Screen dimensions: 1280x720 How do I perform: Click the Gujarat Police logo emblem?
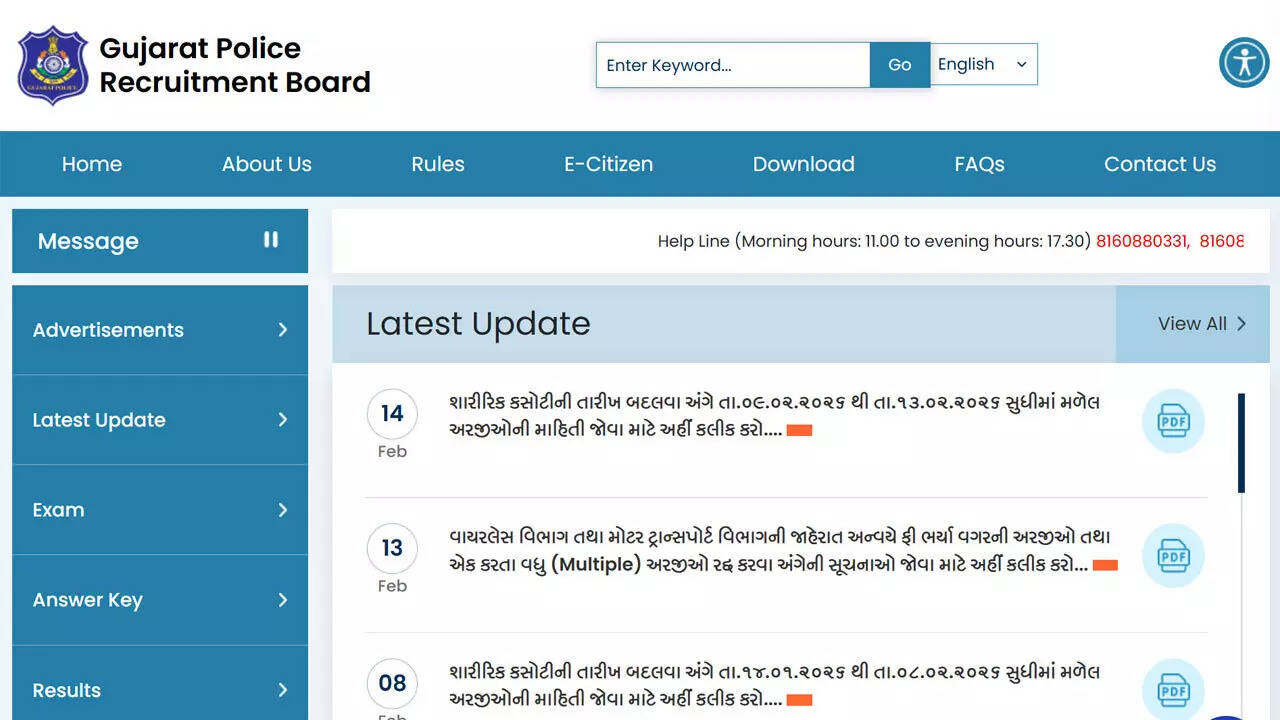pyautogui.click(x=53, y=66)
